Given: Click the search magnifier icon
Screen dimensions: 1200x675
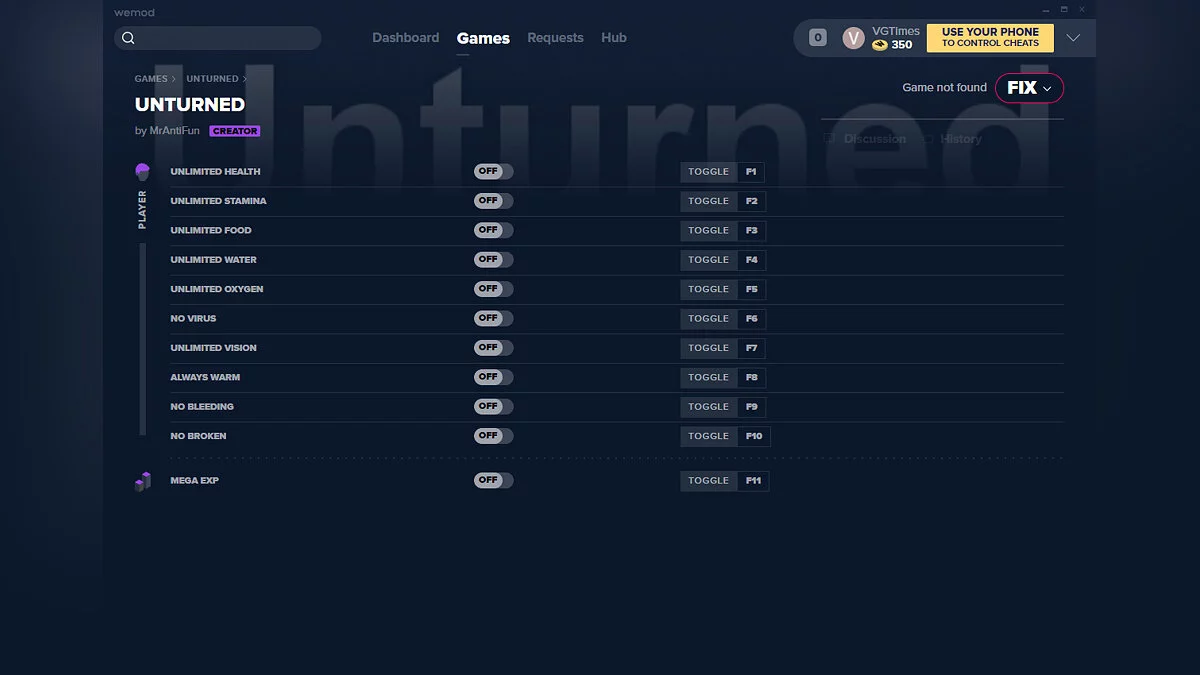Looking at the screenshot, I should click(x=128, y=38).
